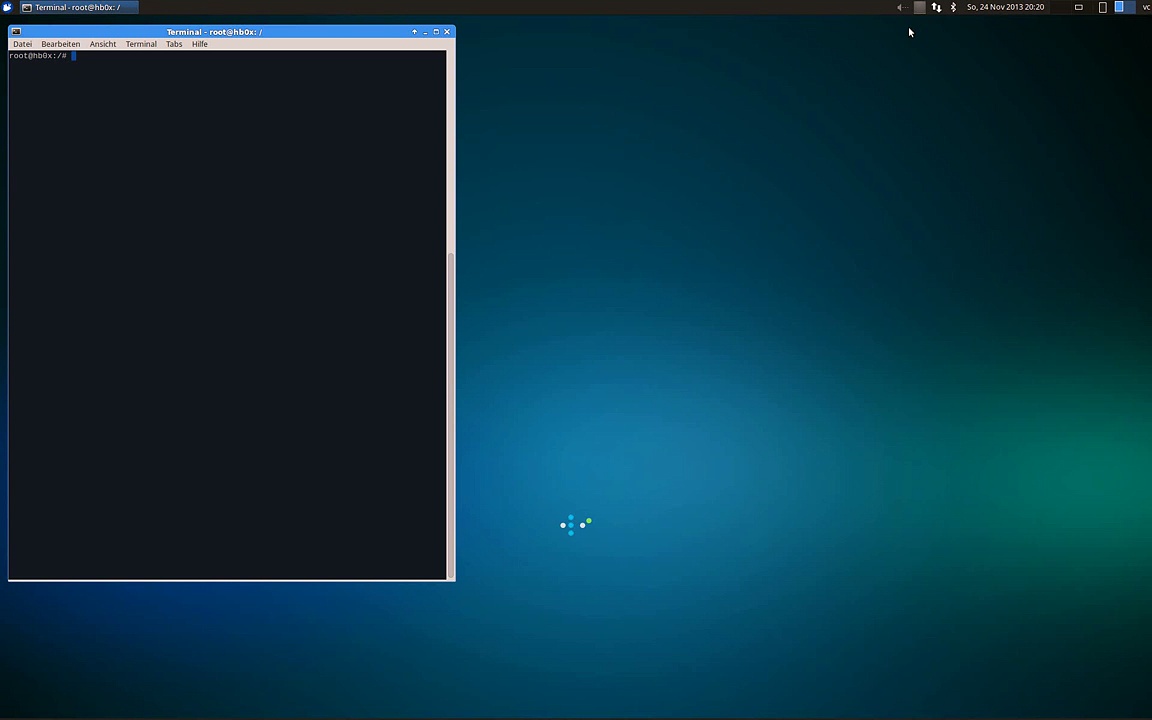Open the Xfce applications menu icon
Screen dimensions: 1152x720
tap(7, 7)
